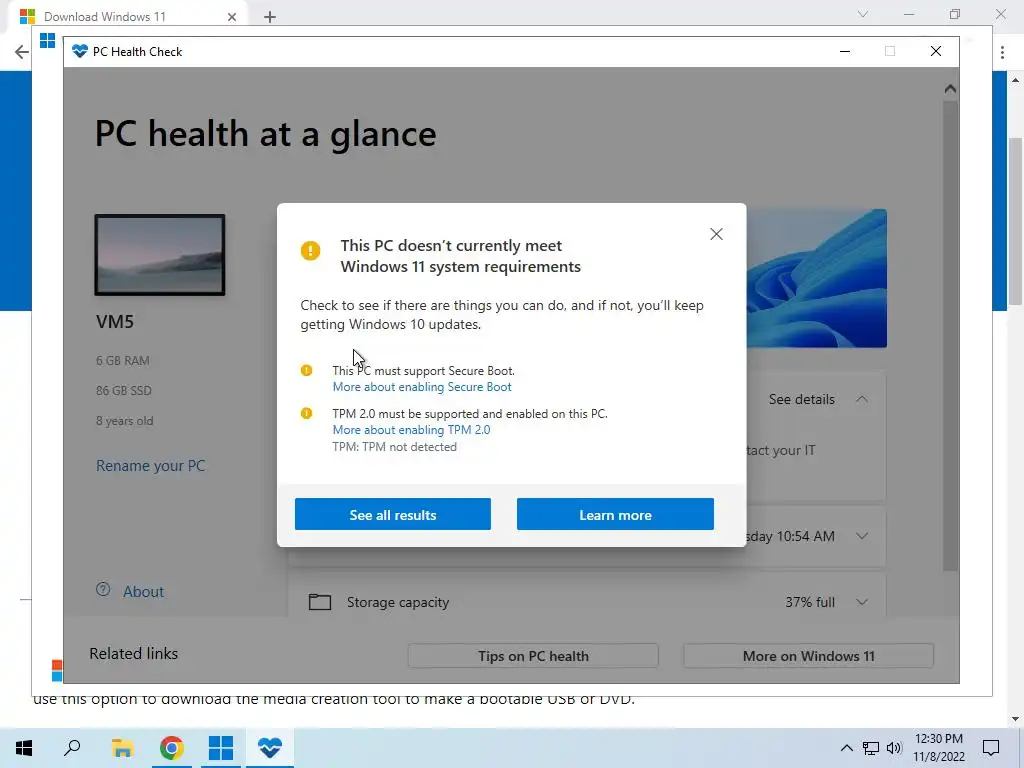The width and height of the screenshot is (1024, 768).
Task: Click the Secure Boot warning icon
Action: coord(306,370)
